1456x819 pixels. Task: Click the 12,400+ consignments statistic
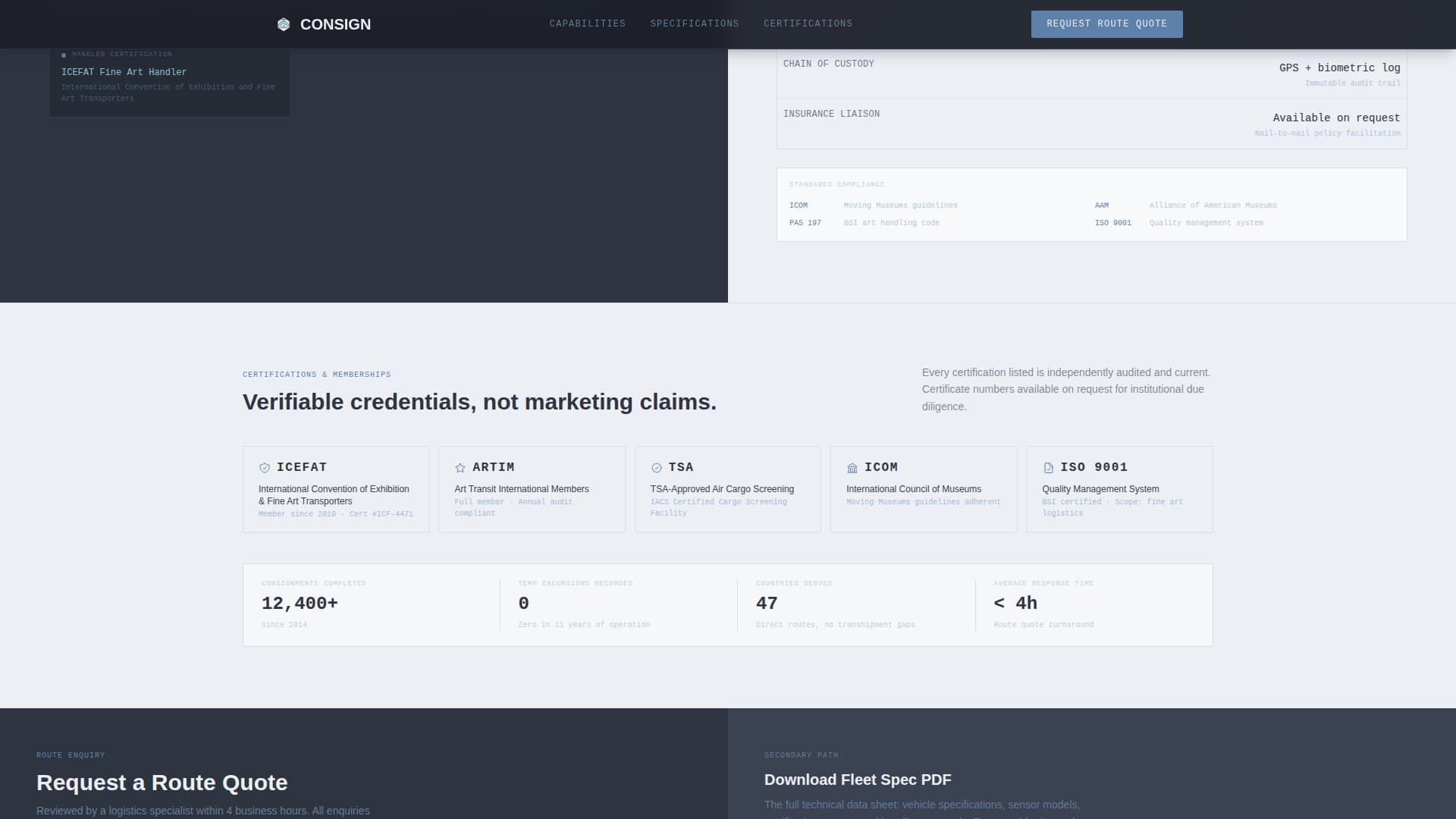tap(300, 604)
